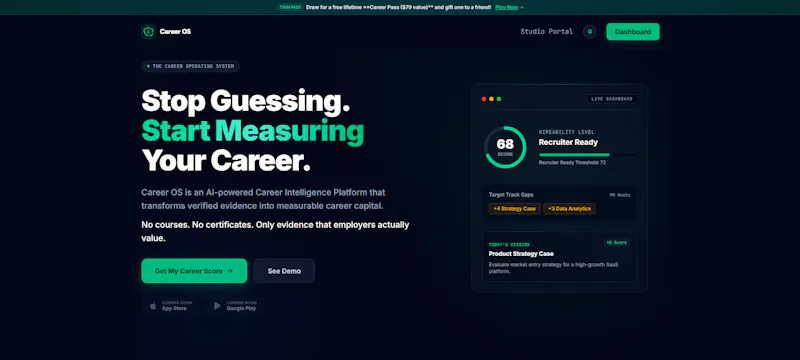This screenshot has height=360, width=800.
Task: Click the yellow dot in dashboard card
Action: [491, 99]
